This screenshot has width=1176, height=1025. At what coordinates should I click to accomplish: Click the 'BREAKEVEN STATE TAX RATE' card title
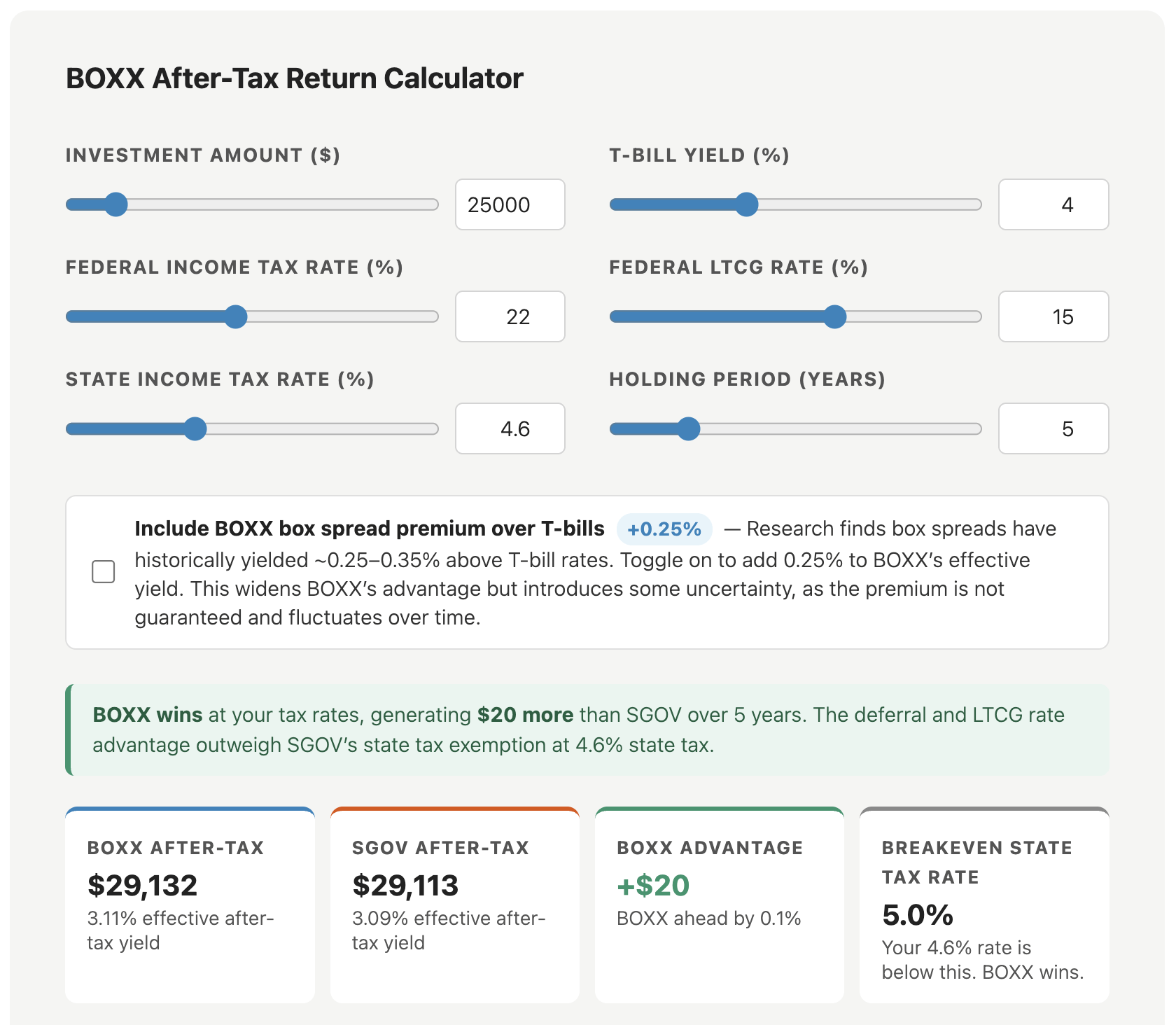(x=977, y=863)
